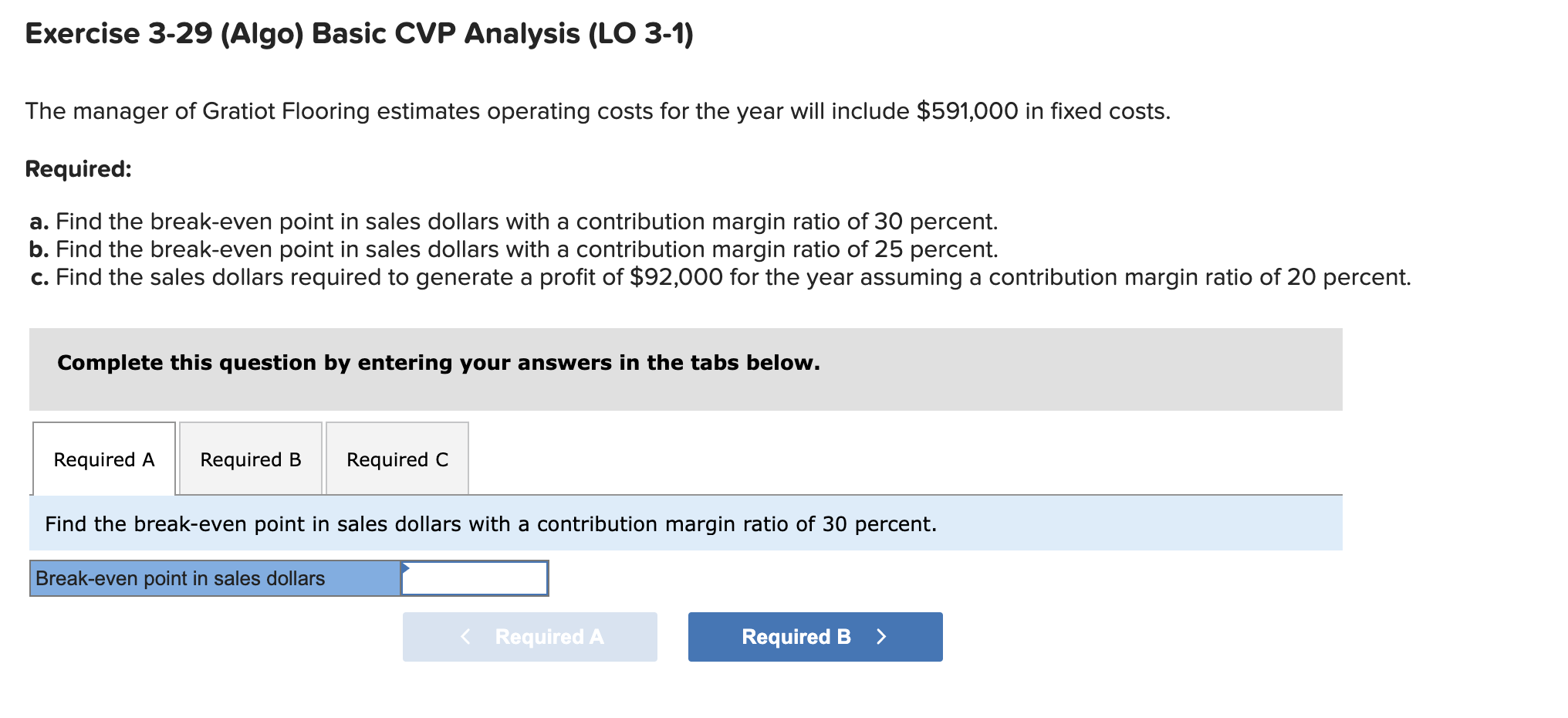Select the Required A tab

[x=103, y=459]
